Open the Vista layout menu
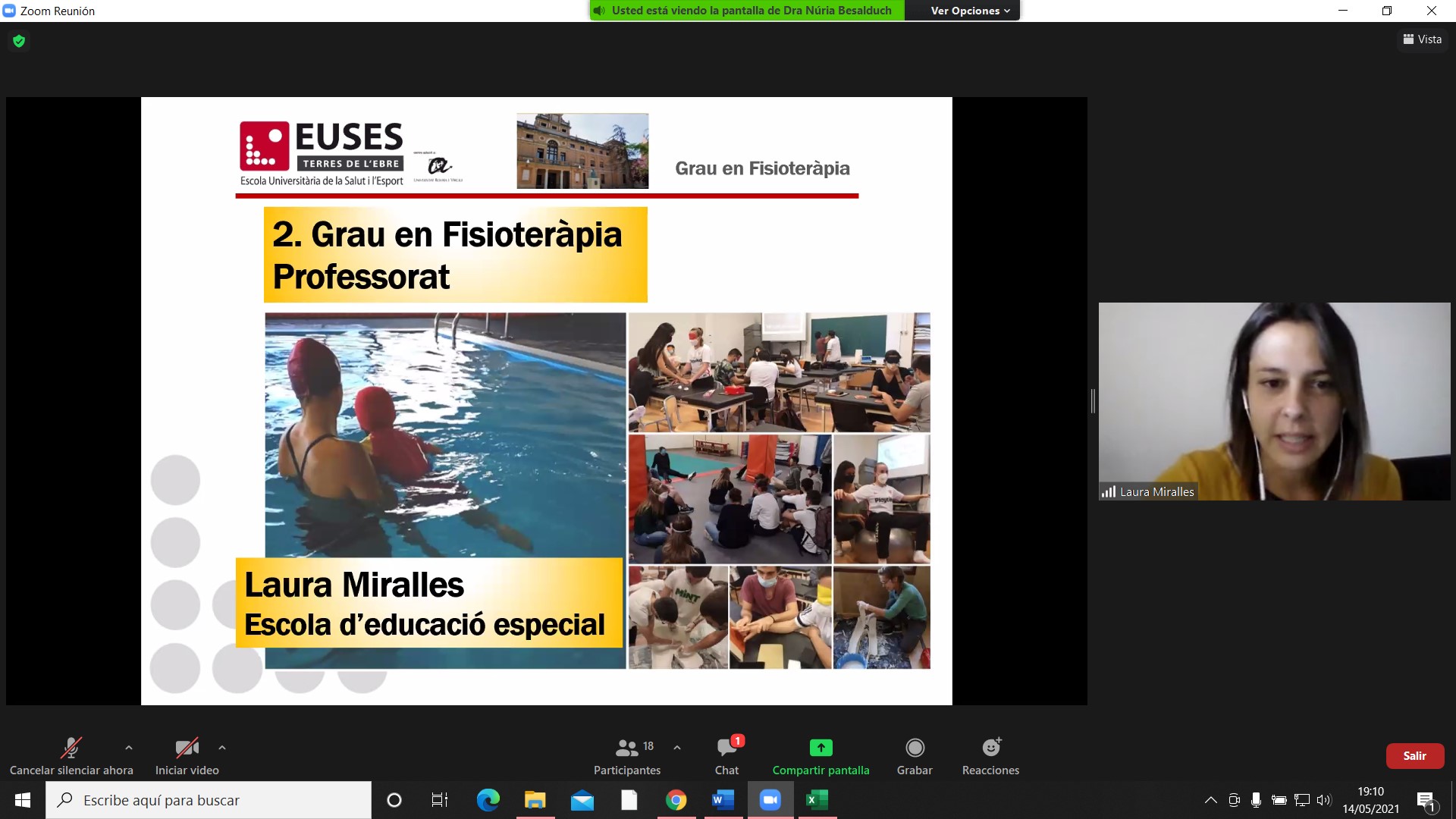 (1423, 39)
